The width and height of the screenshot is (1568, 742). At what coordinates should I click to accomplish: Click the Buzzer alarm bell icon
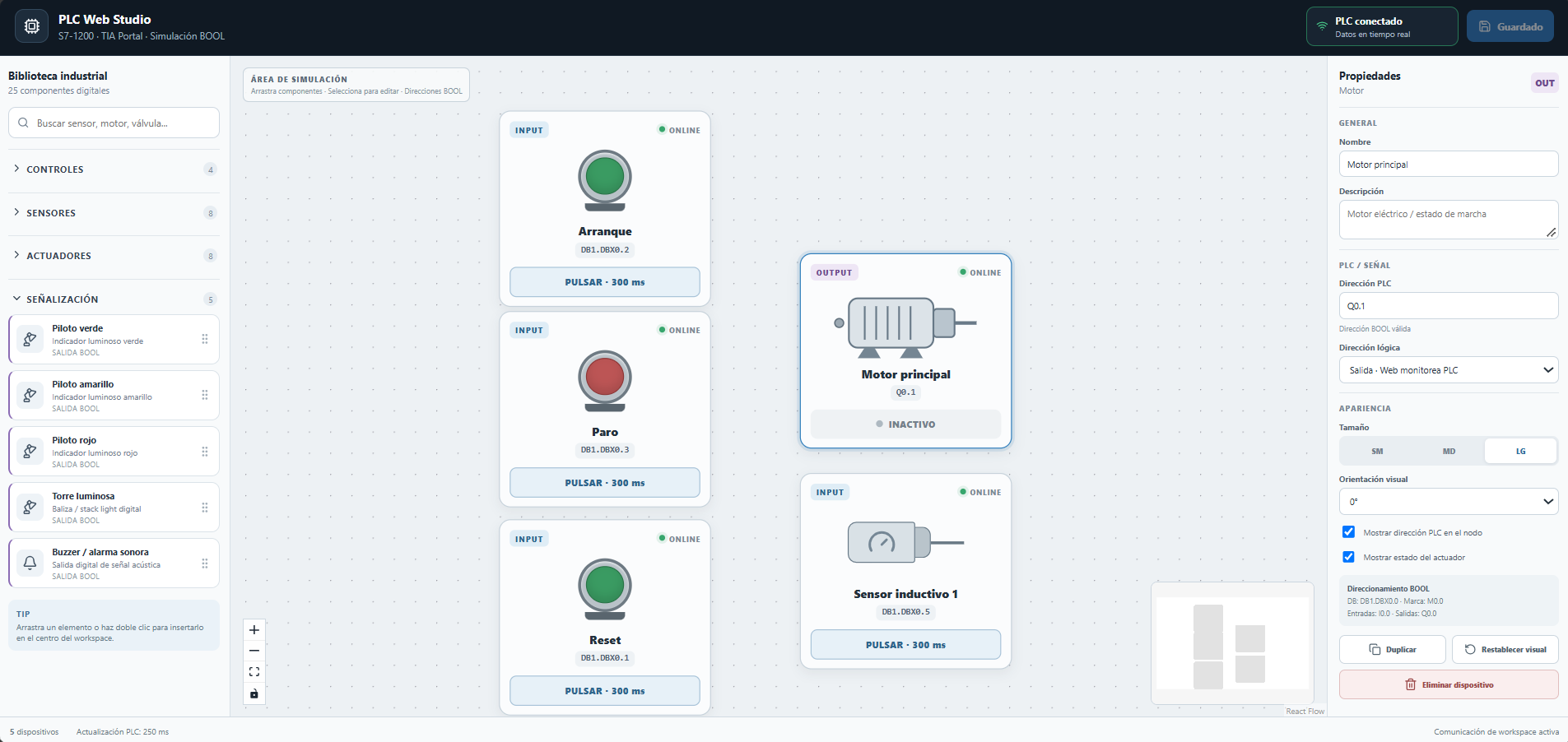click(x=30, y=563)
